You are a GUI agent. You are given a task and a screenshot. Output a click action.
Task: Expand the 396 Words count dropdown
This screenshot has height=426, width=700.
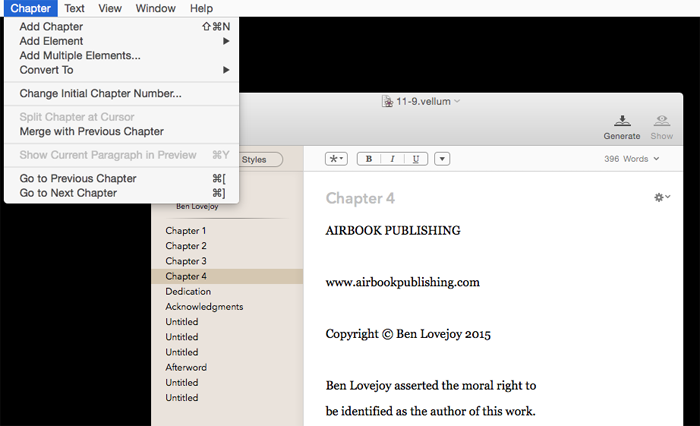(x=632, y=159)
